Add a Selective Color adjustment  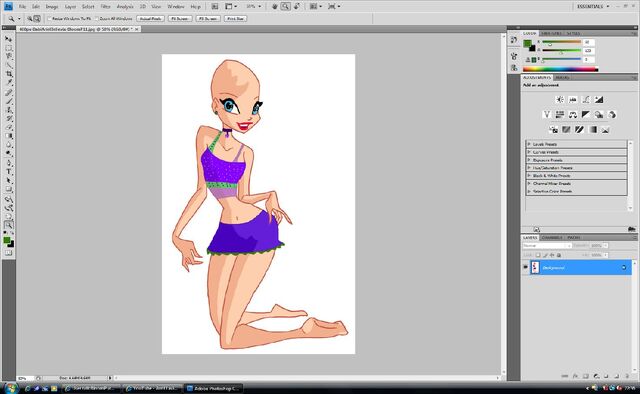[x=605, y=130]
